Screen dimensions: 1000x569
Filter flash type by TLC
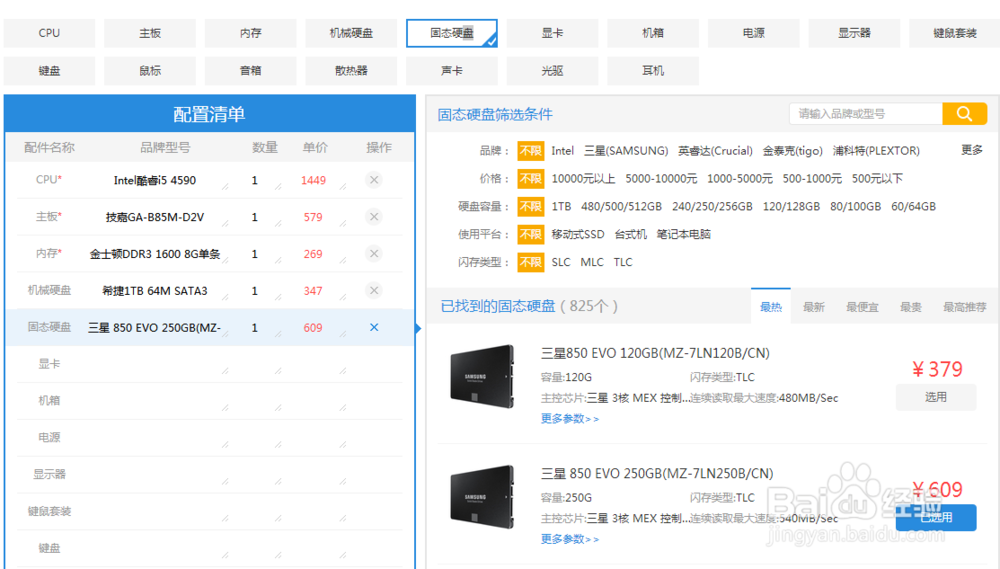pyautogui.click(x=623, y=262)
